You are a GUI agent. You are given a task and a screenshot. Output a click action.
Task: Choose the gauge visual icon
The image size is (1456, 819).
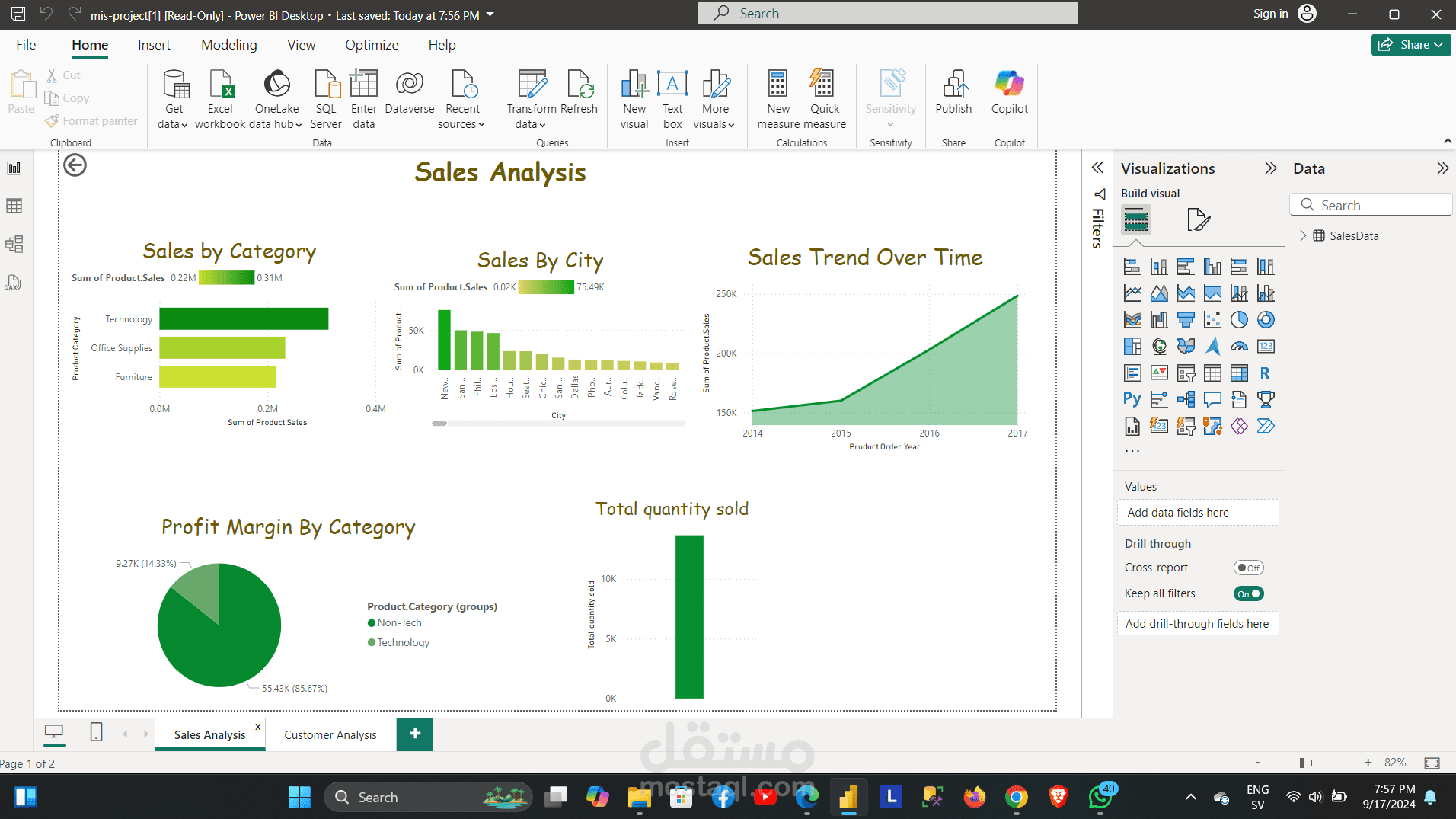click(1239, 347)
